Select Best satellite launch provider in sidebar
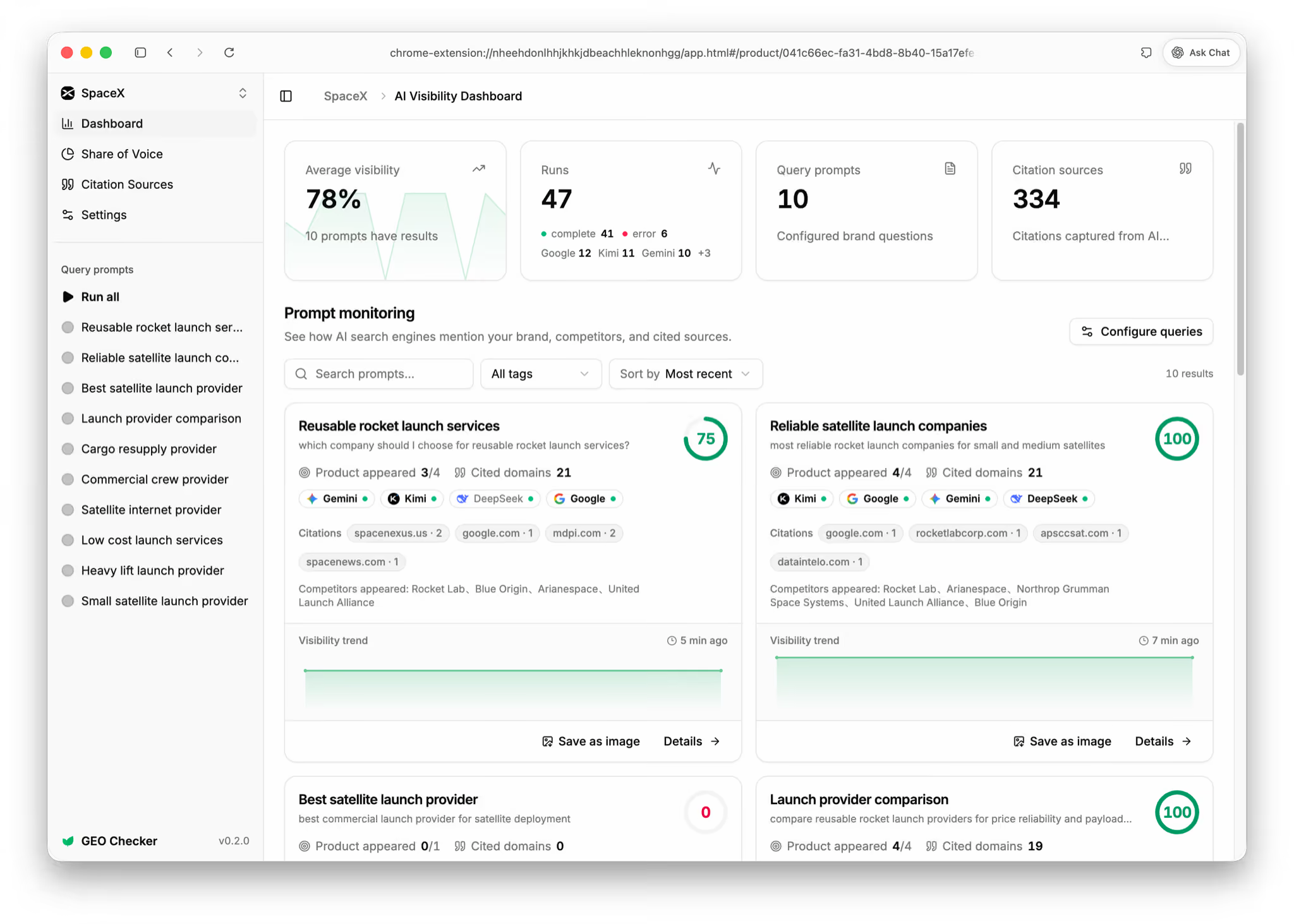 click(155, 388)
